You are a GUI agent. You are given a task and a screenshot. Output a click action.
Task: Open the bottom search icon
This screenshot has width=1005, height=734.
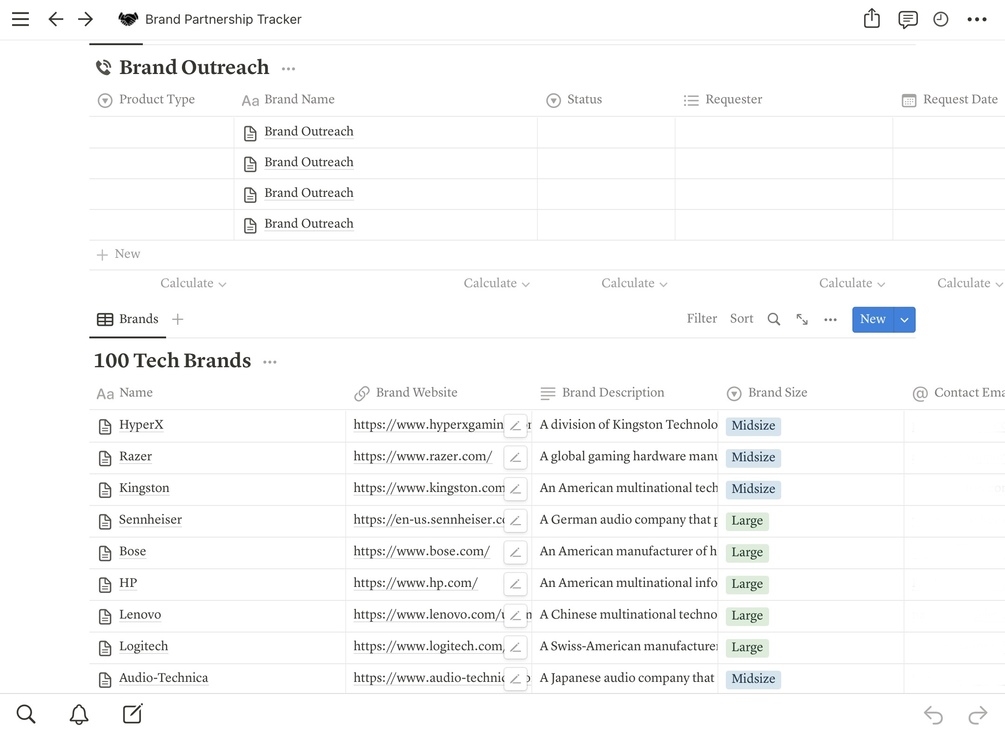(26, 714)
